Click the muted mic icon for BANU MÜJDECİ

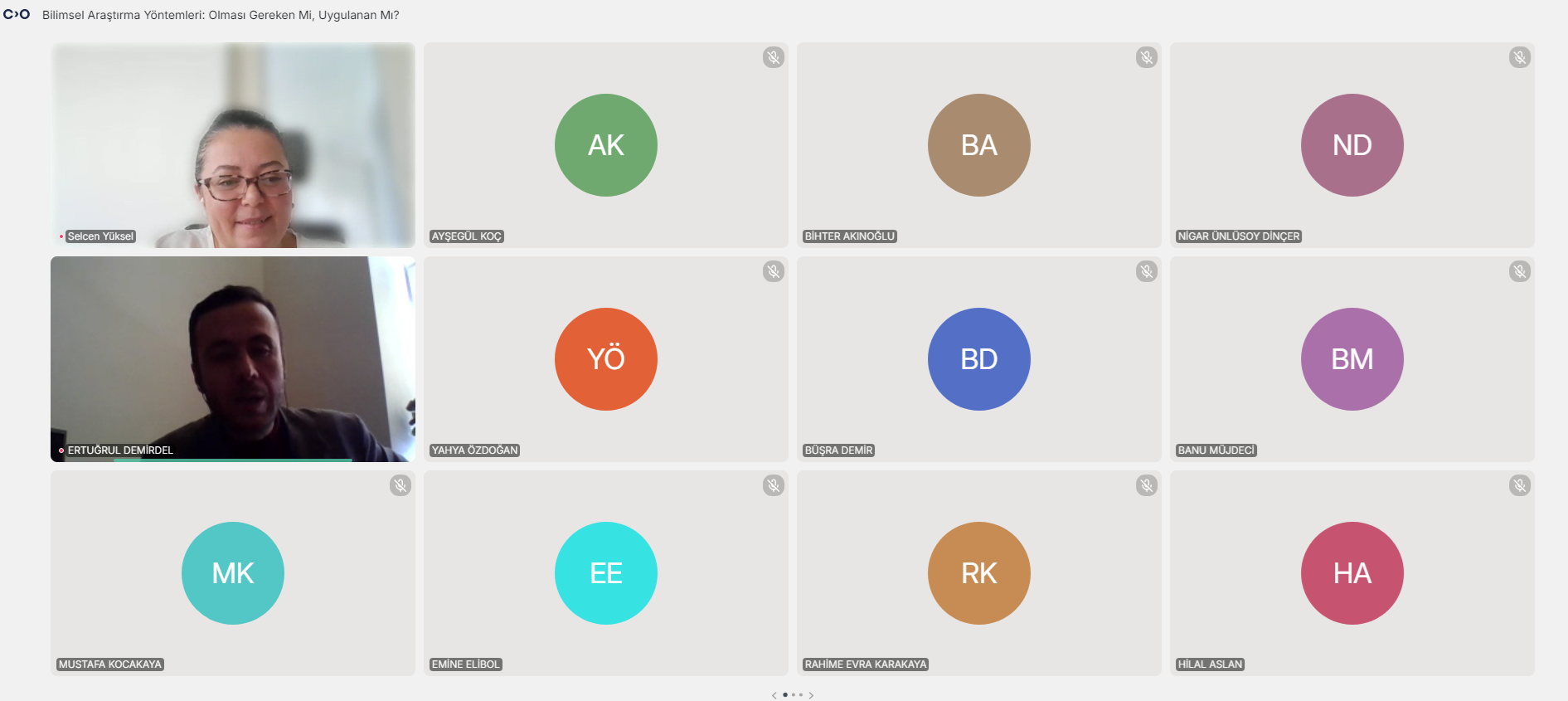click(1519, 271)
